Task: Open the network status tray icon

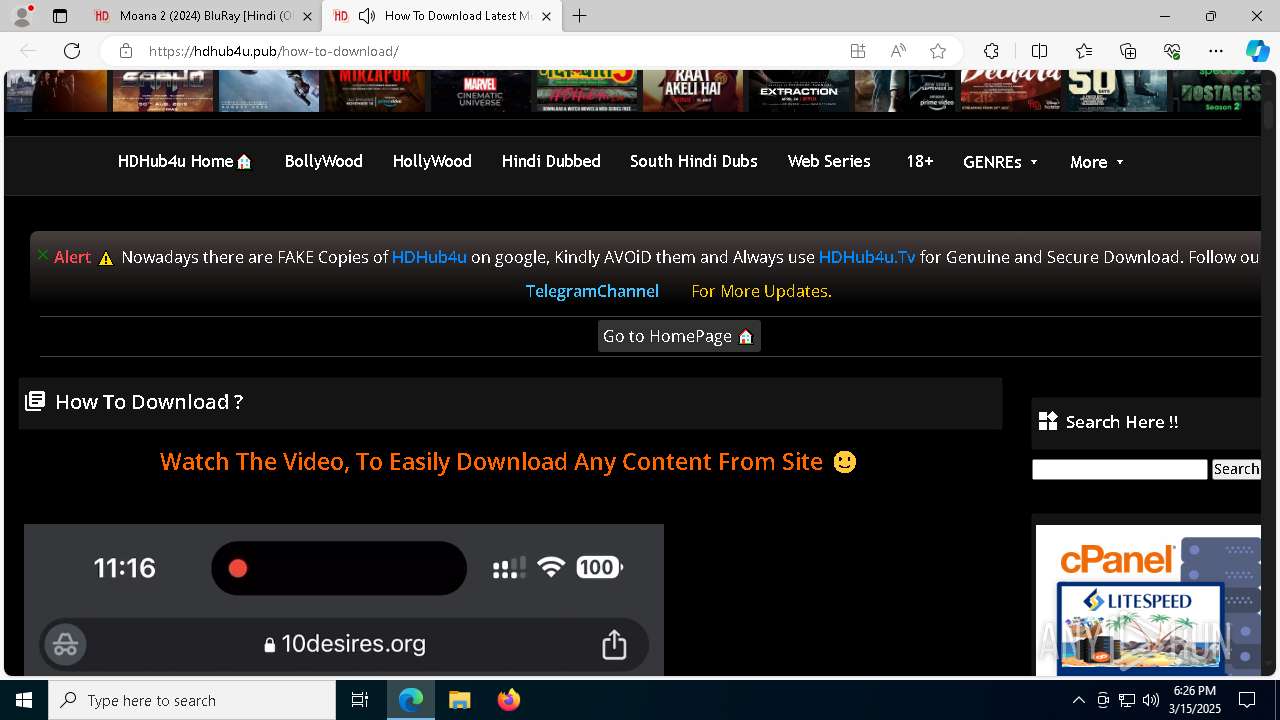Action: 1127,700
